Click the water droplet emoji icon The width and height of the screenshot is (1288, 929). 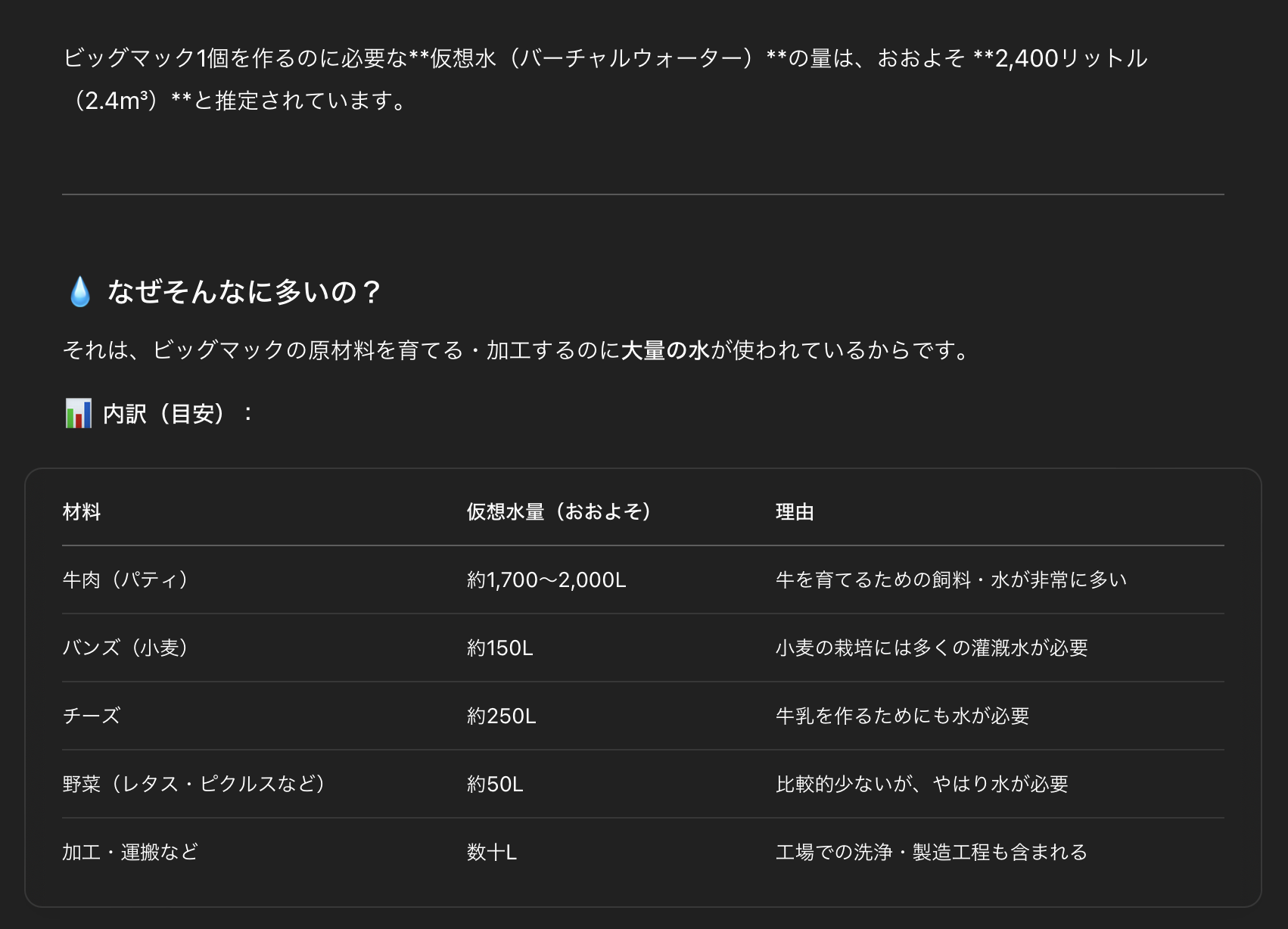coord(79,291)
